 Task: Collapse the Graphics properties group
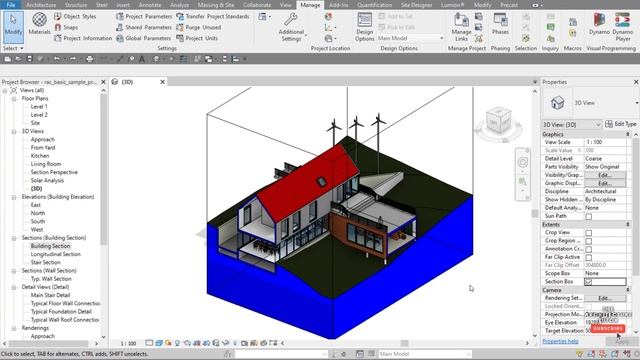coord(628,134)
